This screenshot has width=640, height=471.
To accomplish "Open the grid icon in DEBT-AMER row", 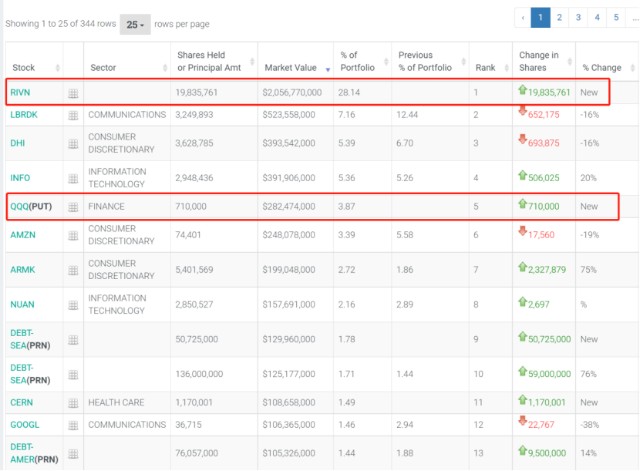I will point(73,453).
